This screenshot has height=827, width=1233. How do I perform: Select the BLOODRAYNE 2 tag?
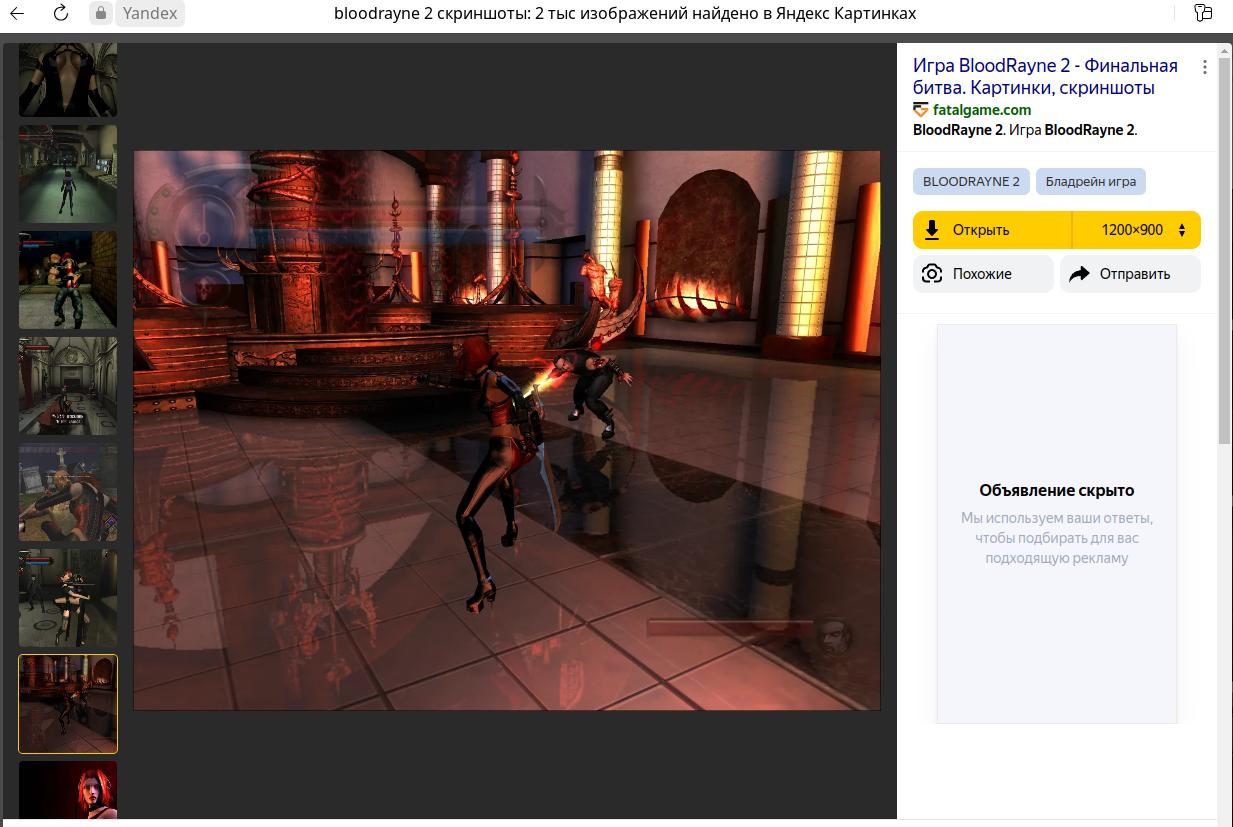coord(971,181)
